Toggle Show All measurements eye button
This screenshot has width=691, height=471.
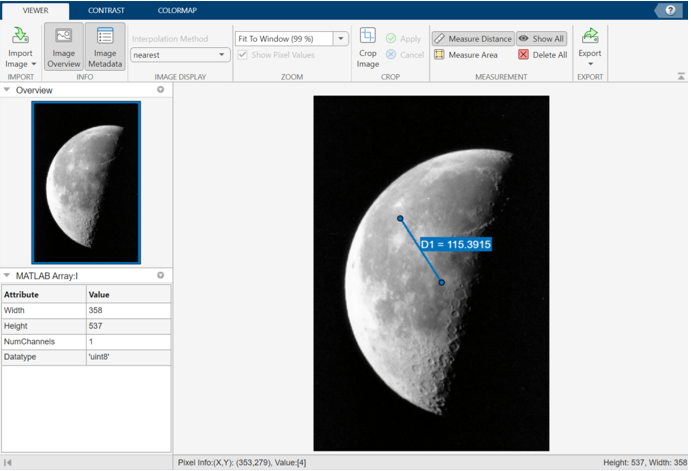542,39
